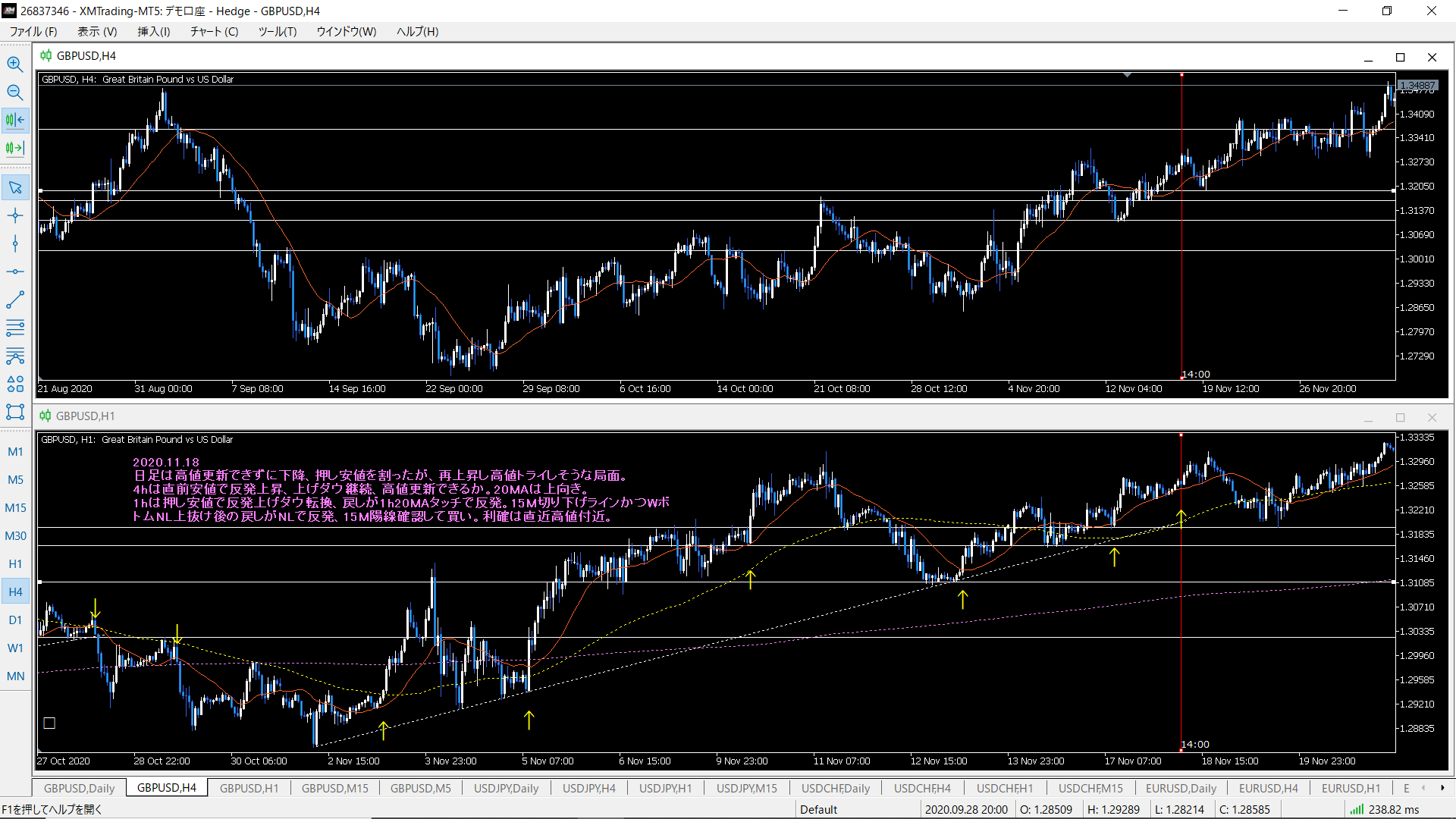Switch to GBPUSD,M5 chart tab

(x=421, y=788)
